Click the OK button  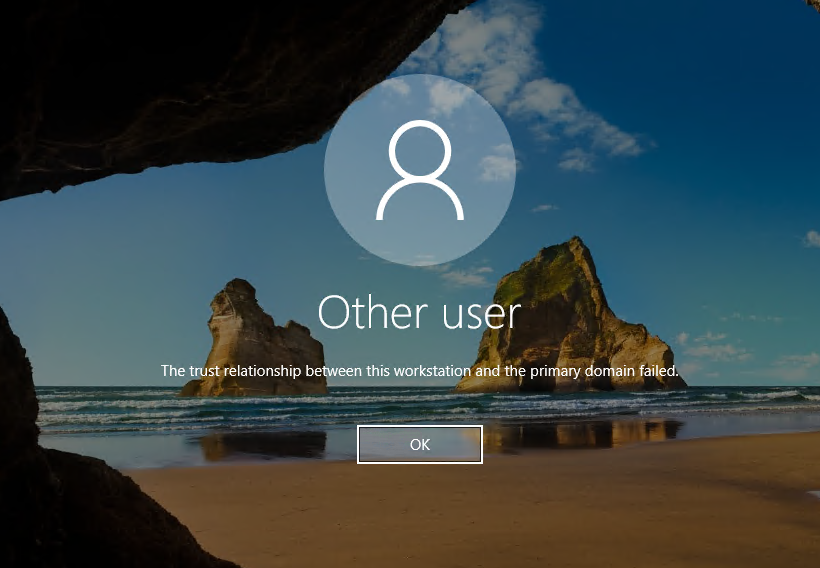click(x=420, y=445)
